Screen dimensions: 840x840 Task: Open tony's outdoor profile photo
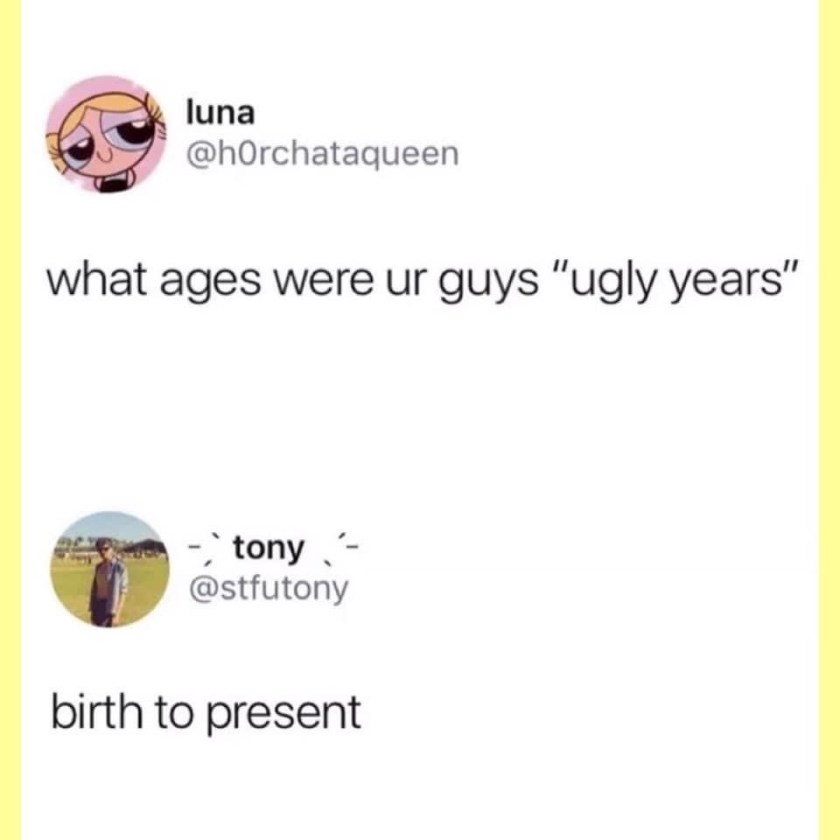[110, 569]
